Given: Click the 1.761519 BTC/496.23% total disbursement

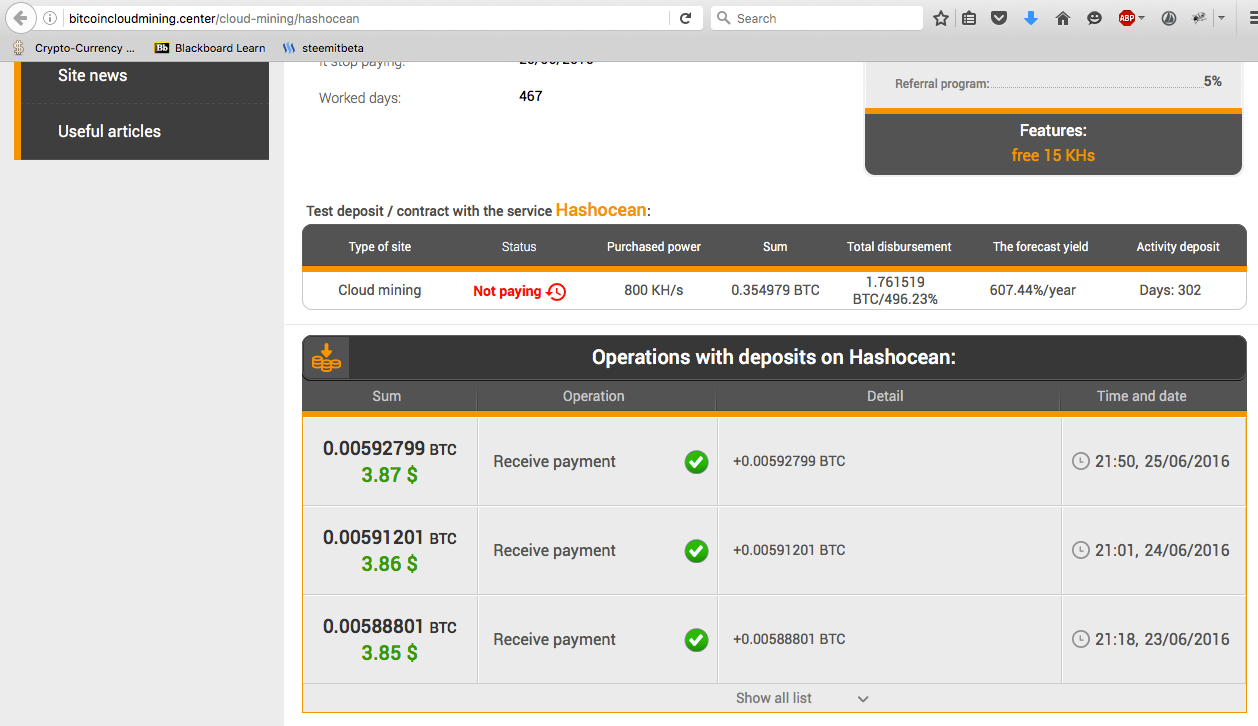Looking at the screenshot, I should pyautogui.click(x=895, y=290).
